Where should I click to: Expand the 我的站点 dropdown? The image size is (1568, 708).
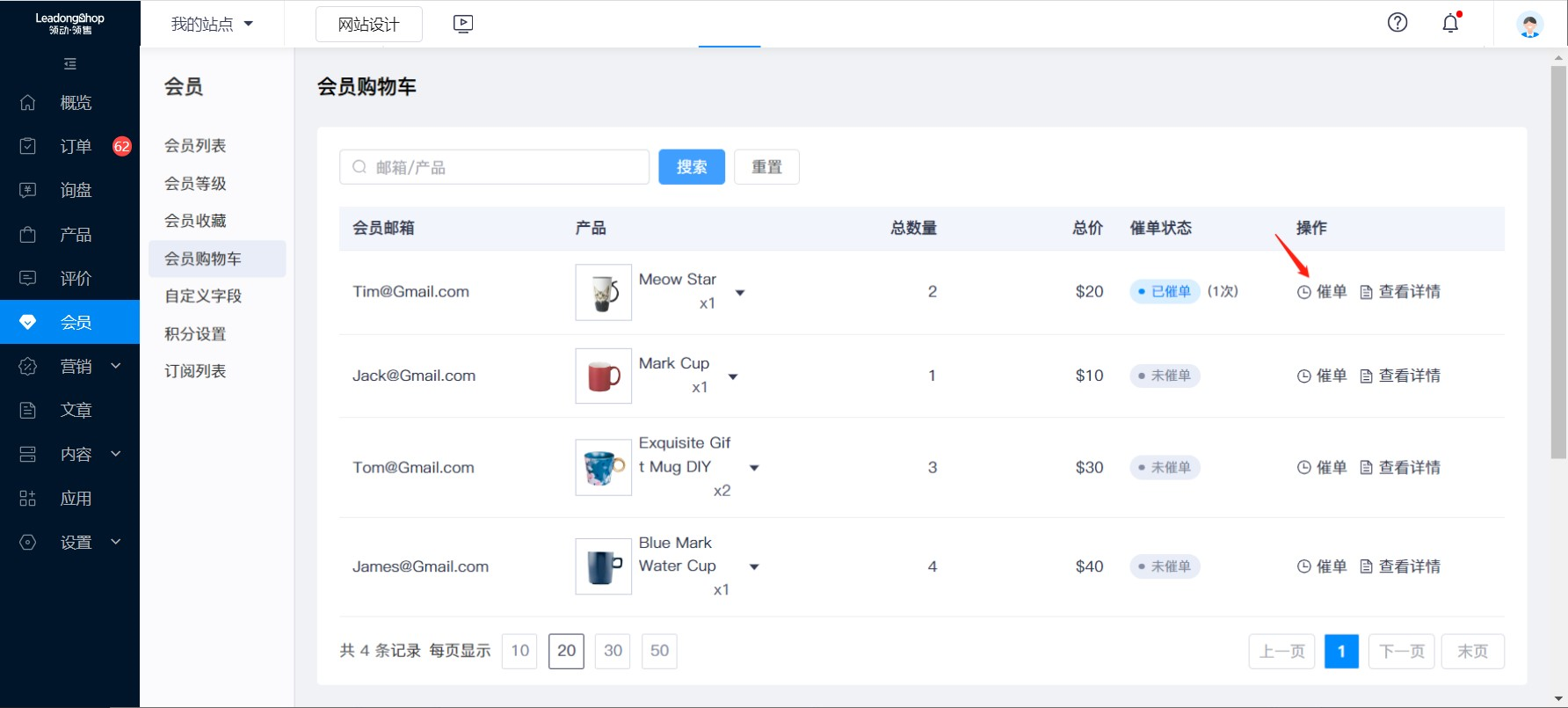(x=212, y=24)
